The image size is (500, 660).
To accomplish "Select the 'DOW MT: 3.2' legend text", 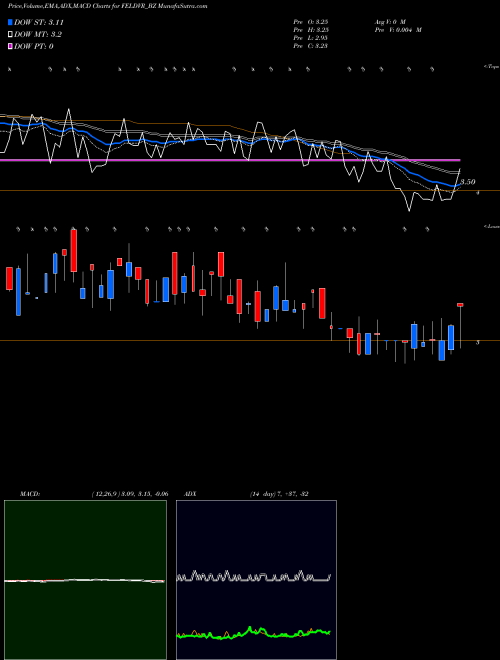I will pos(38,35).
